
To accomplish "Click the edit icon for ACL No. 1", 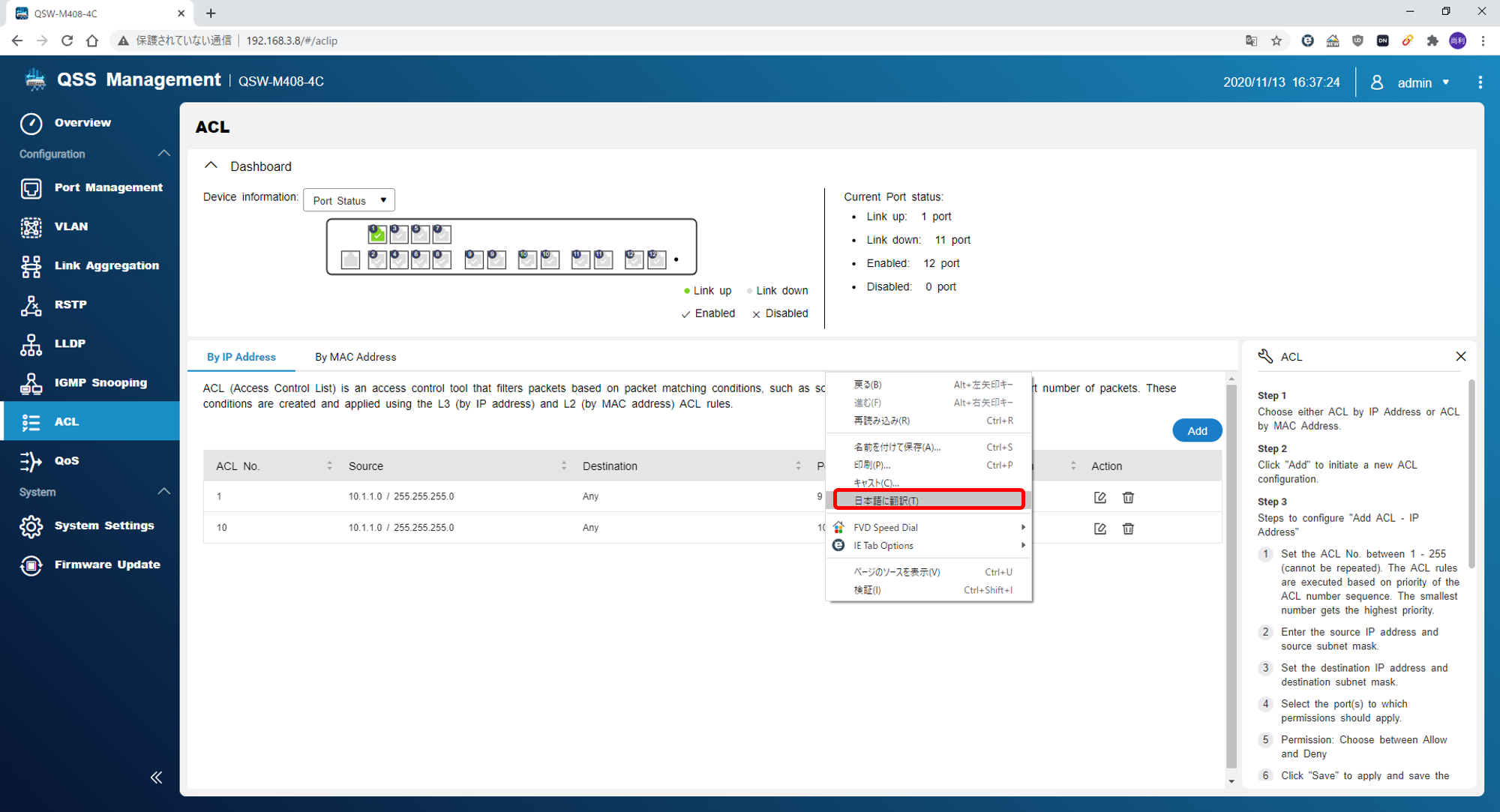I will click(x=1099, y=497).
